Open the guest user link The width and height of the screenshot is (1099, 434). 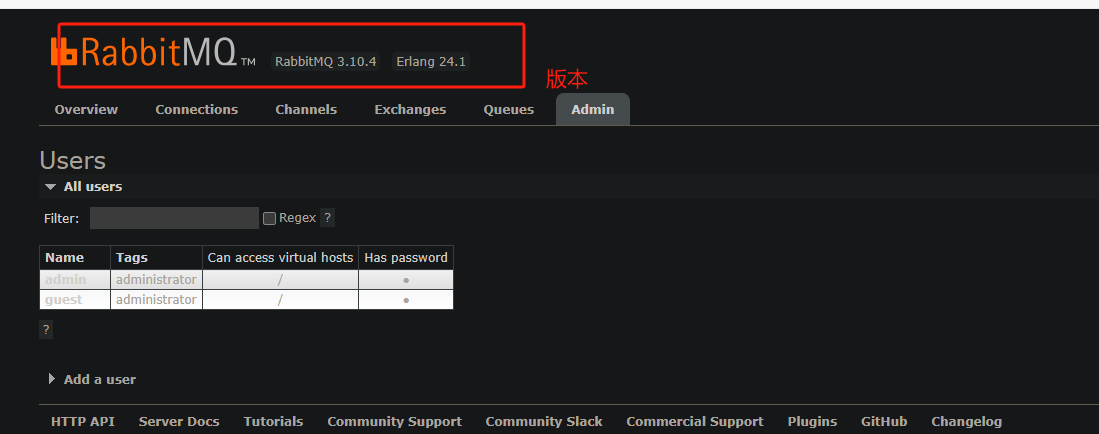[x=64, y=299]
